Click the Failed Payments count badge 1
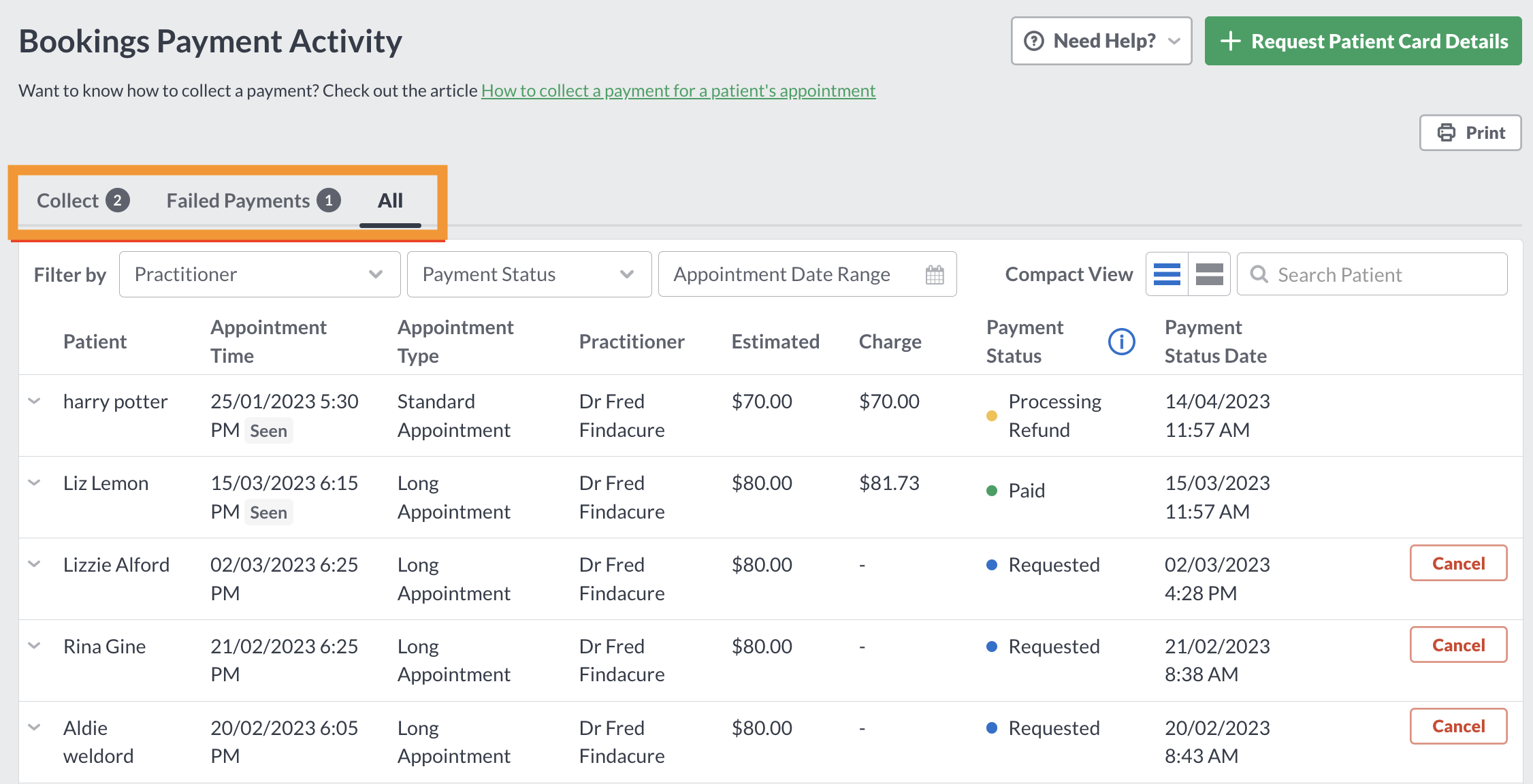The image size is (1533, 784). 329,201
